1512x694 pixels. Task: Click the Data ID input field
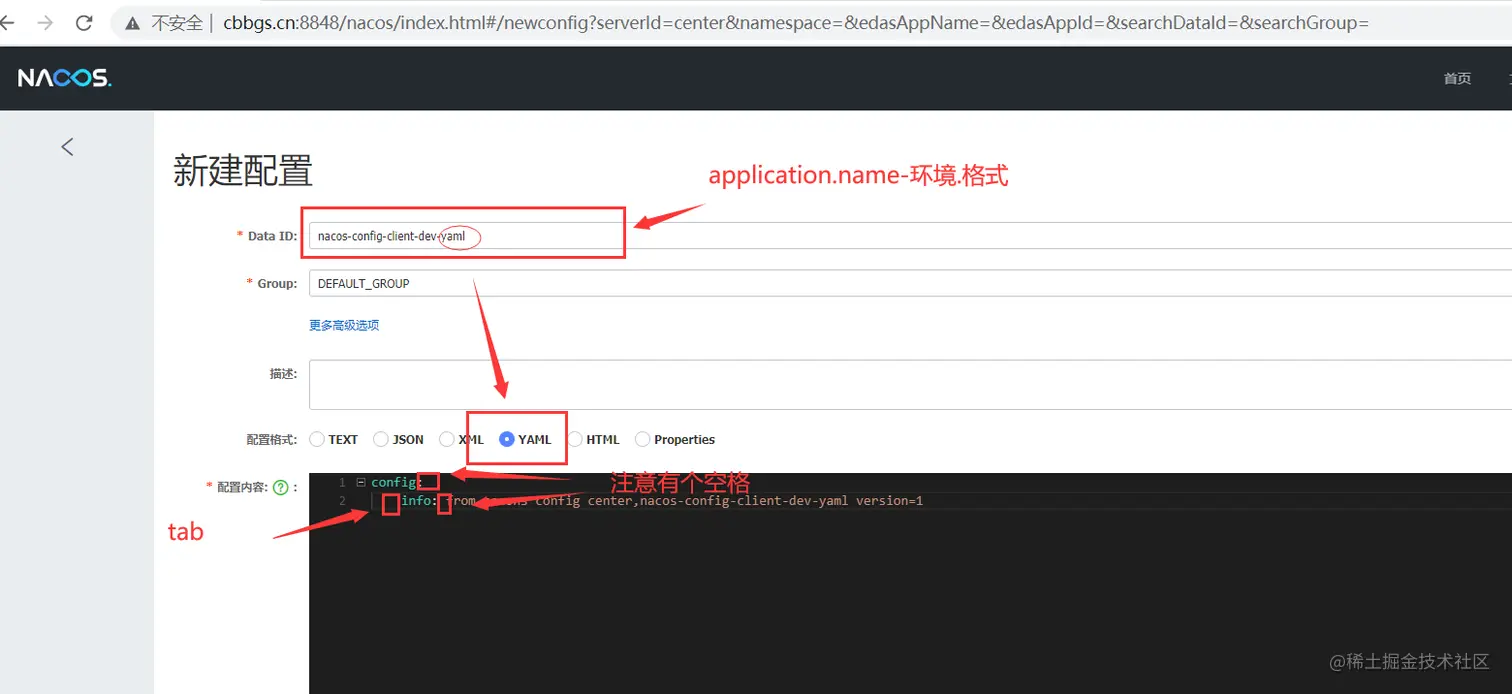(910, 236)
